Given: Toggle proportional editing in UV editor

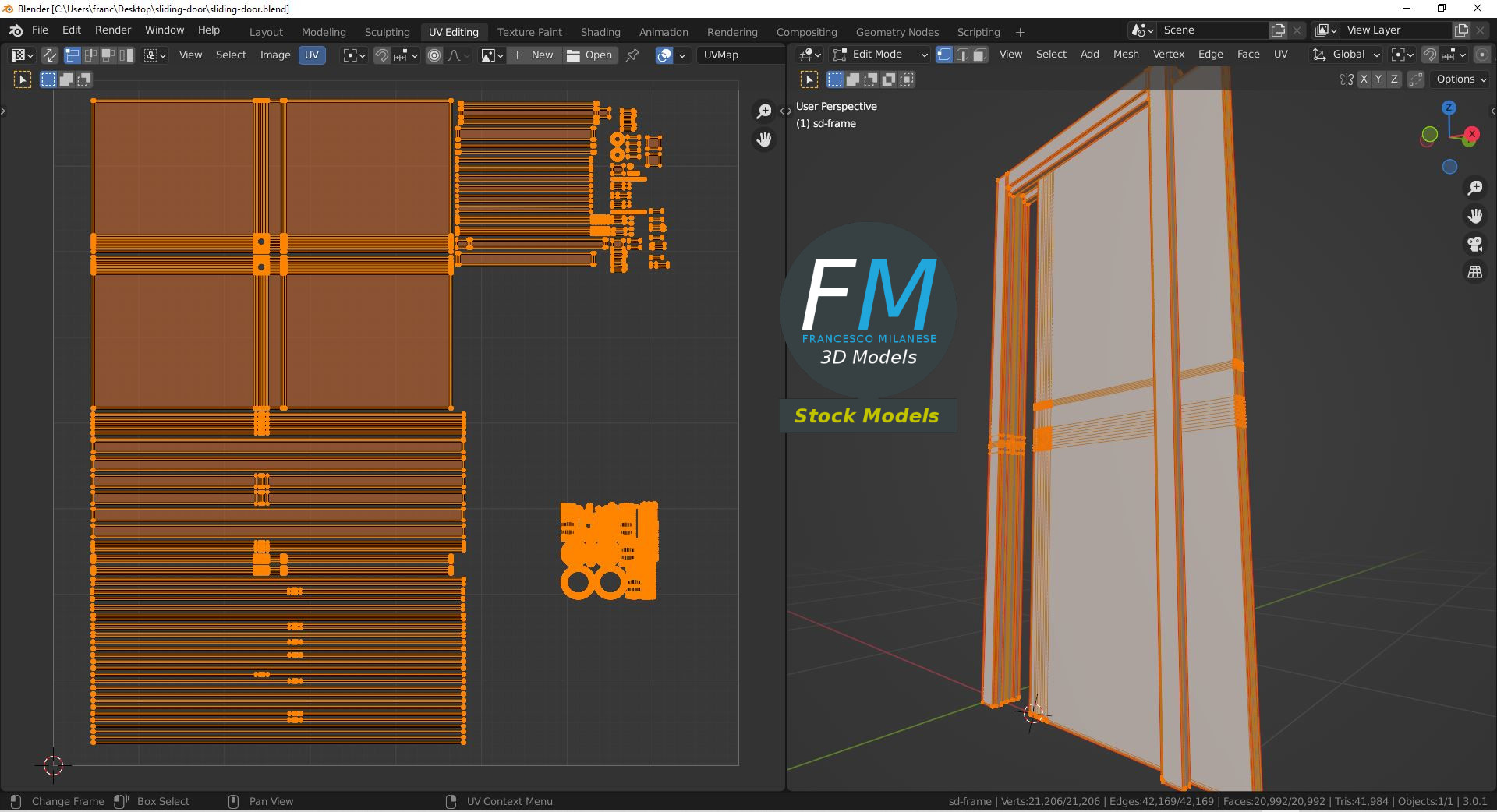Looking at the screenshot, I should pyautogui.click(x=434, y=55).
